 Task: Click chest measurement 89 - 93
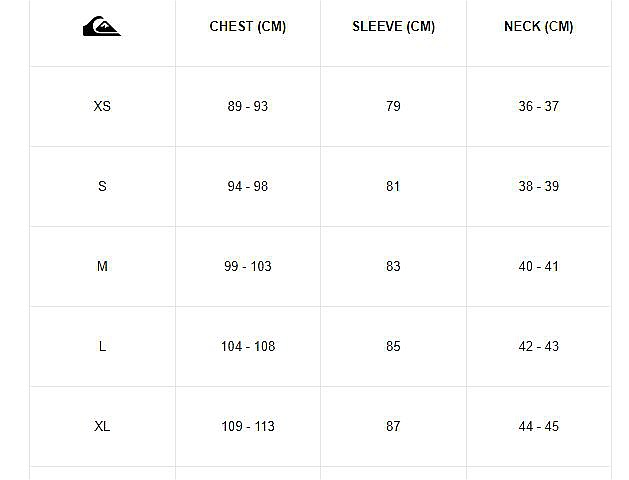tap(247, 106)
